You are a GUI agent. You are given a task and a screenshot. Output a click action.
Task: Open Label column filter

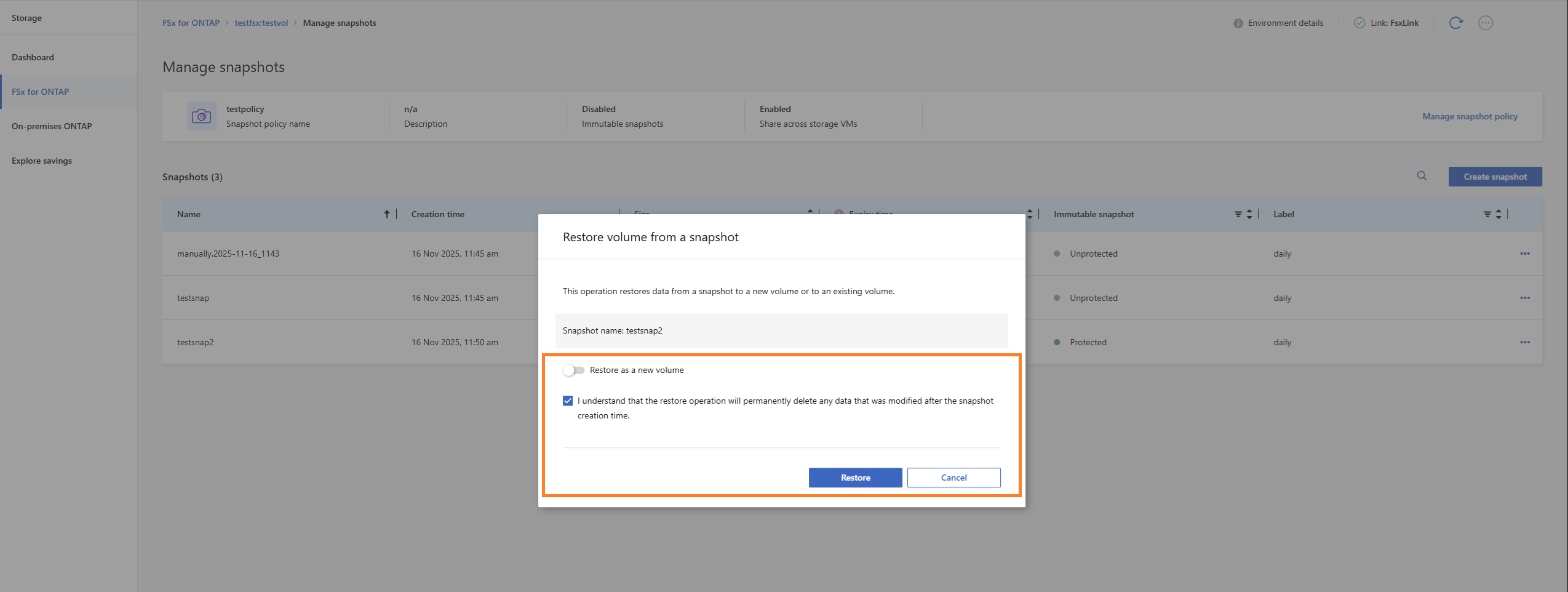(1487, 214)
